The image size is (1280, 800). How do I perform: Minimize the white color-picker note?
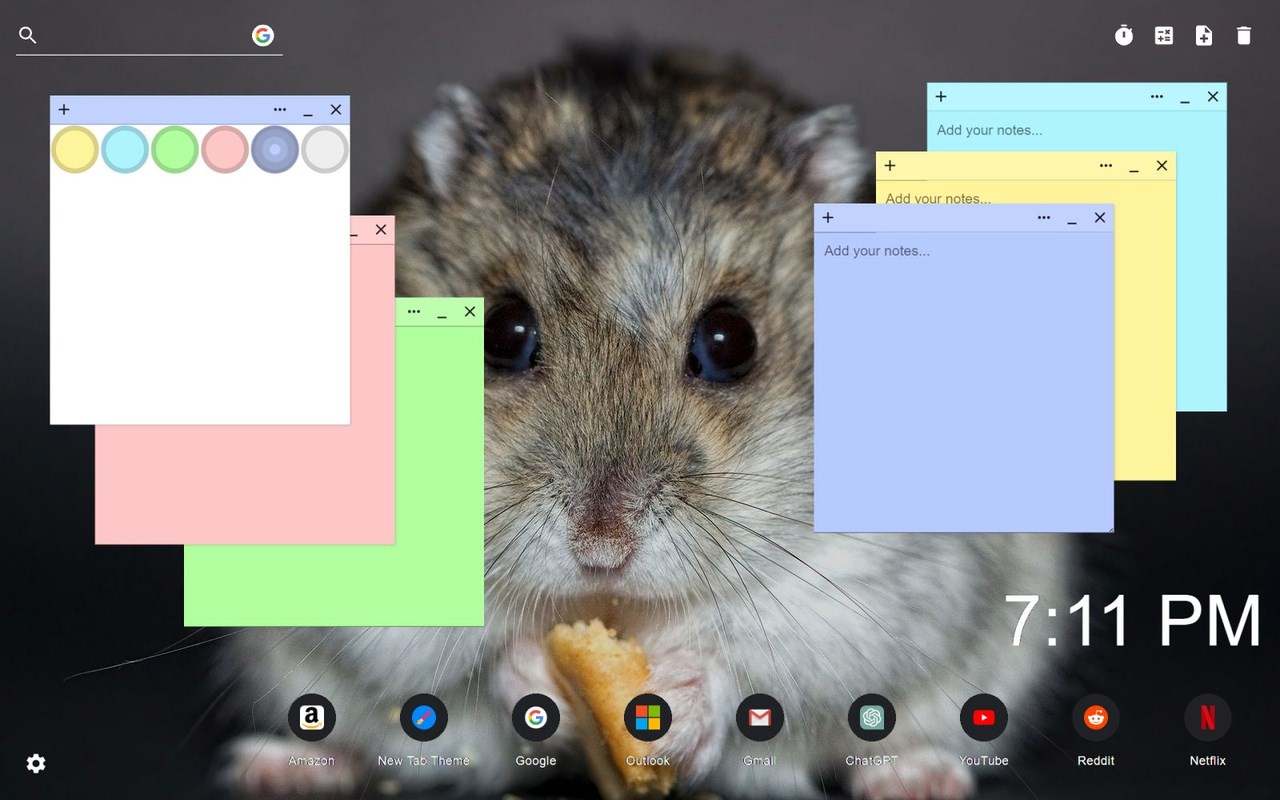click(x=308, y=112)
